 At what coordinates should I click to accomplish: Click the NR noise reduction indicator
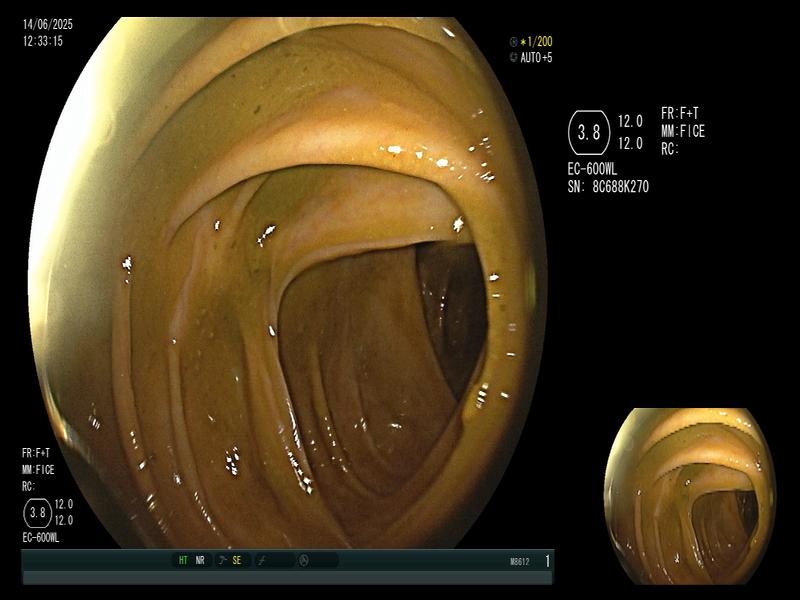coord(200,560)
